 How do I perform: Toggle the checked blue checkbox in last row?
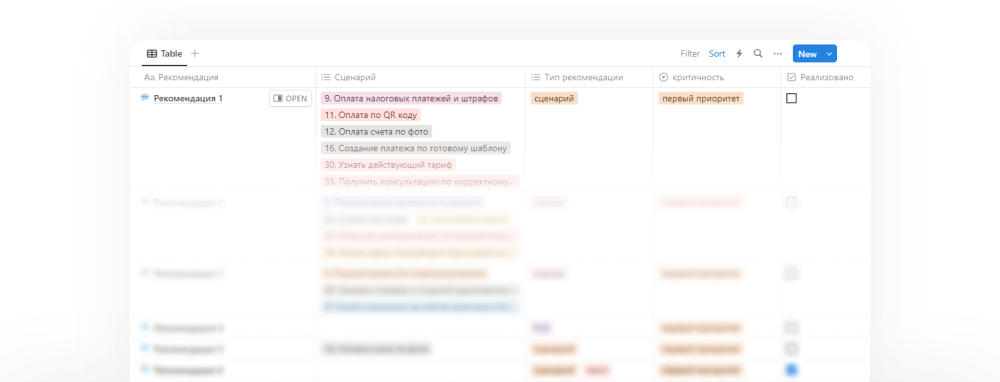click(x=791, y=370)
